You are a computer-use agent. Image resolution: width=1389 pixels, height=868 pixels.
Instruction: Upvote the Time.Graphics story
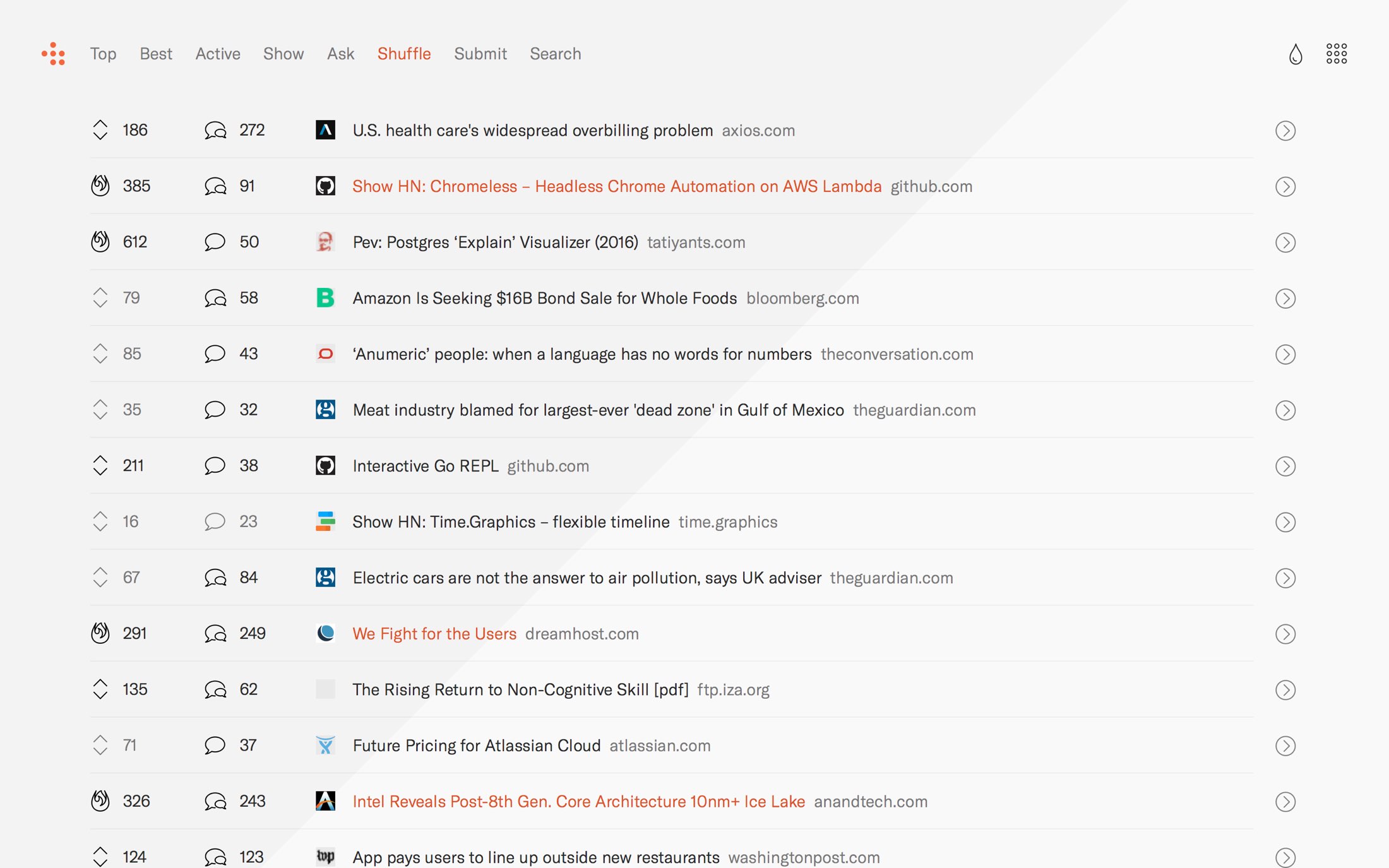coord(100,521)
